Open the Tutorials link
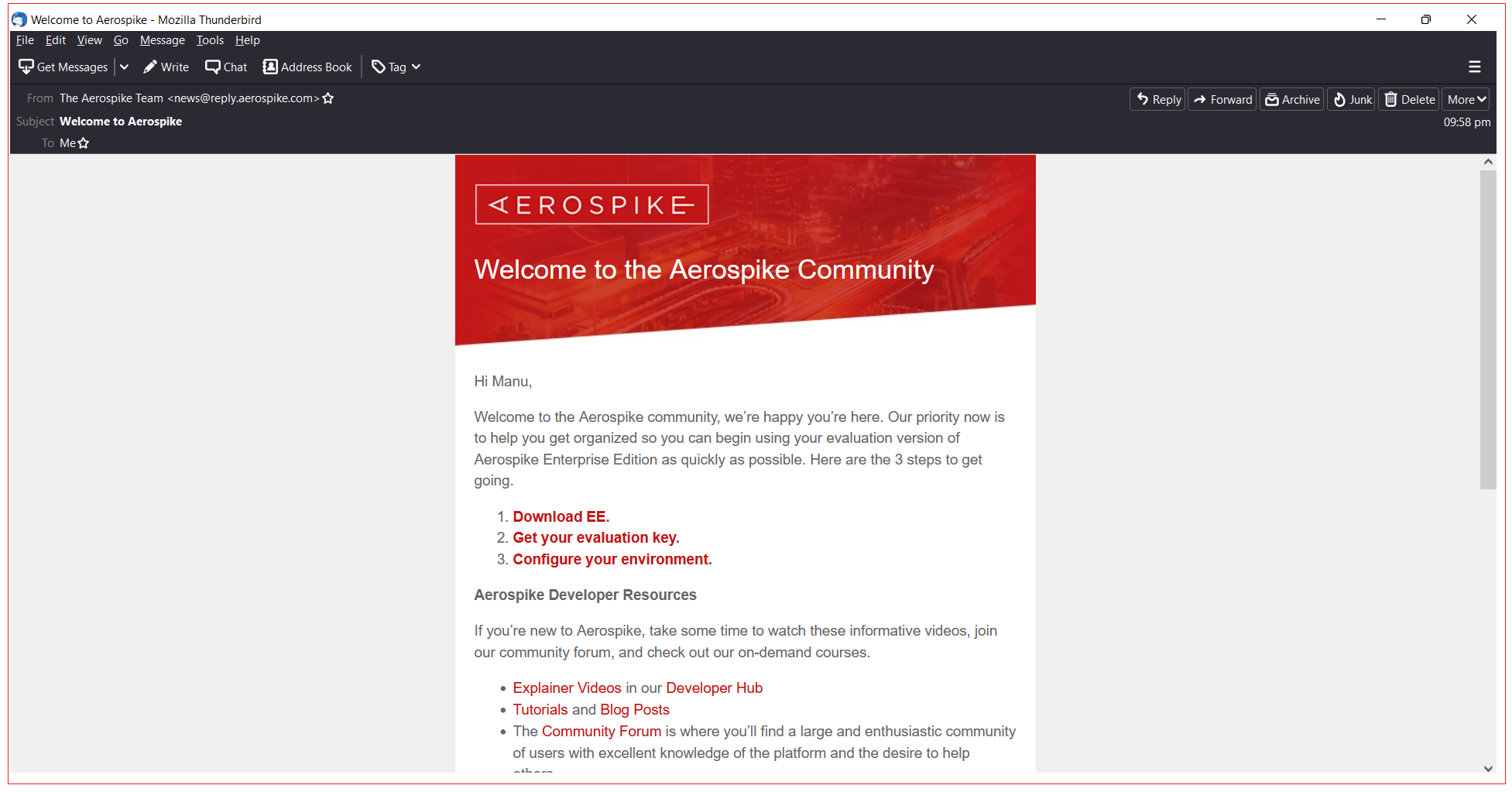Viewport: 1512px width, 792px height. (x=540, y=709)
